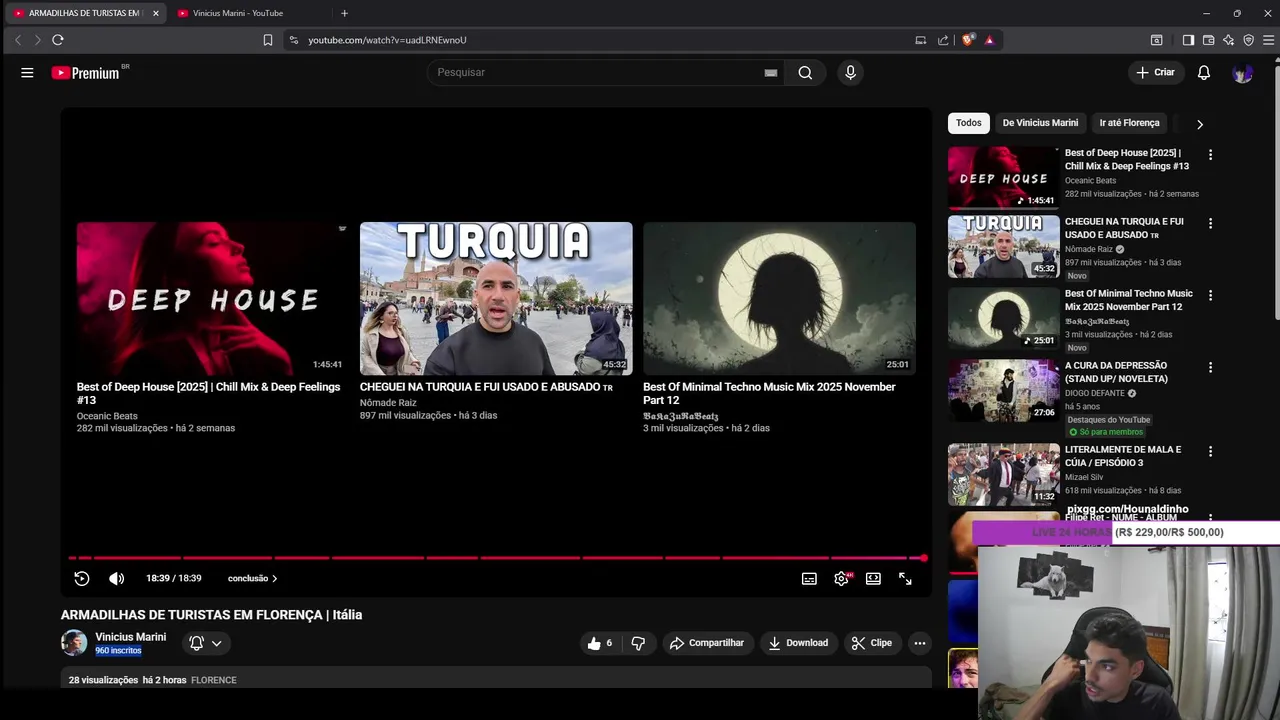Click the Download button

tap(798, 643)
